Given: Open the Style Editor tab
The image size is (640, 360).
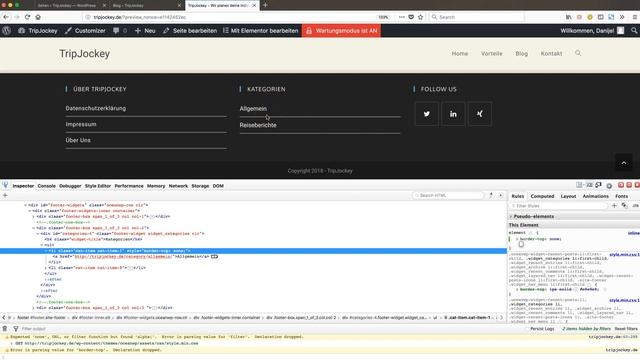Looking at the screenshot, I should pos(98,186).
